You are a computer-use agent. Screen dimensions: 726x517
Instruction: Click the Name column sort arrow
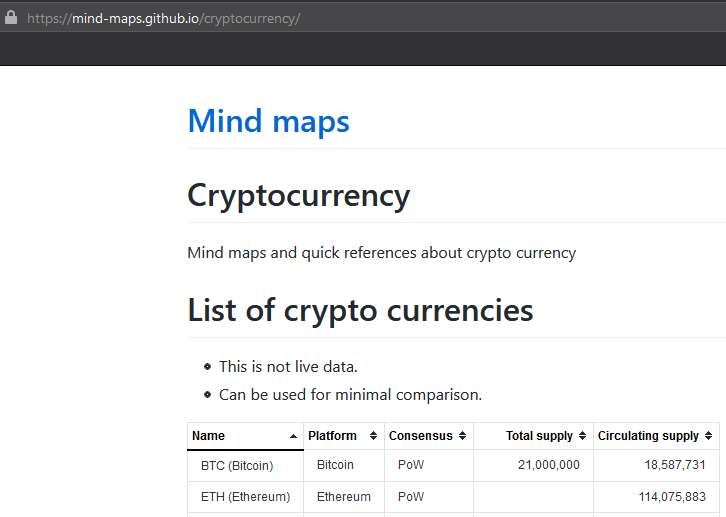(293, 436)
